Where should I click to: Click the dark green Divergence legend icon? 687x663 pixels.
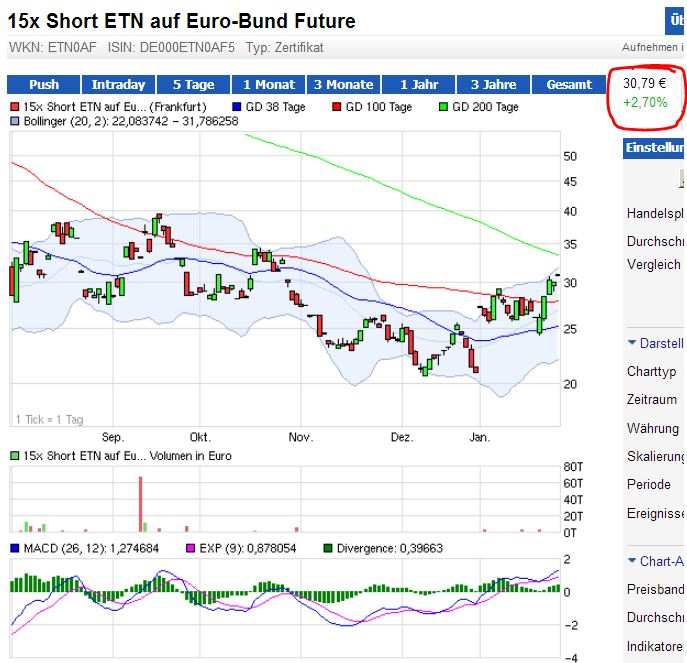point(328,548)
